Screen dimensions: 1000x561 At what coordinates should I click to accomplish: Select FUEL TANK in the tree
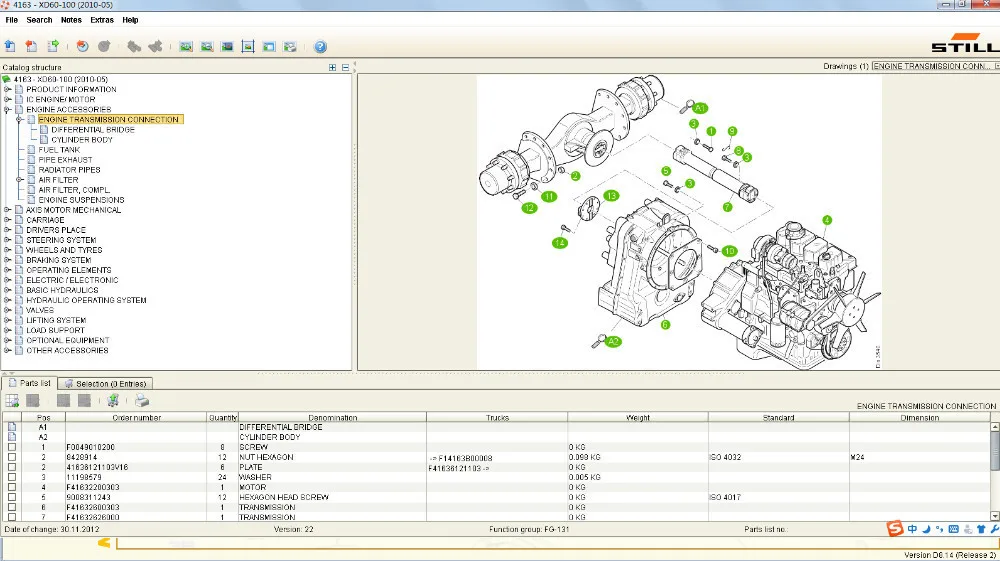[59, 150]
